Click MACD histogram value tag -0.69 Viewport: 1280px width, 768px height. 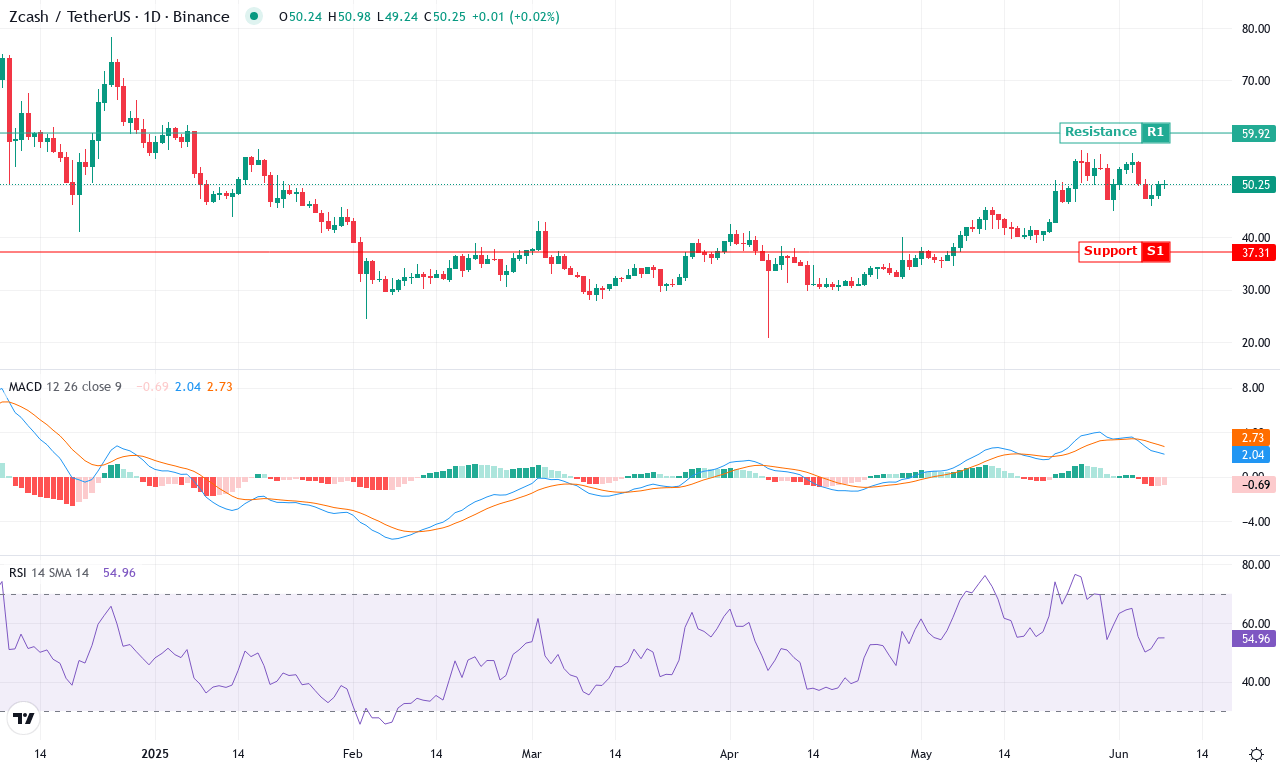click(1255, 484)
